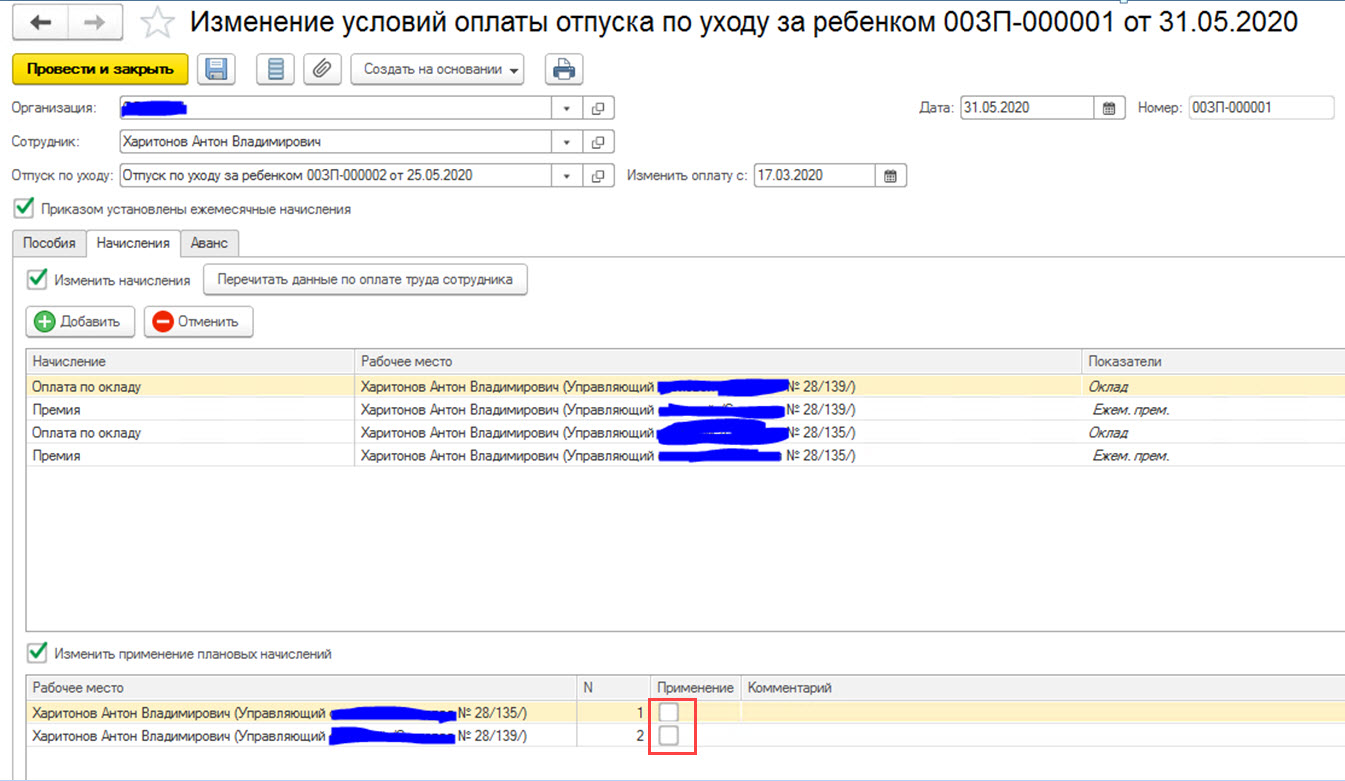Toggle Приказом установлены ежемесячные начисления checkbox
Image resolution: width=1345 pixels, height=781 pixels.
pos(22,209)
